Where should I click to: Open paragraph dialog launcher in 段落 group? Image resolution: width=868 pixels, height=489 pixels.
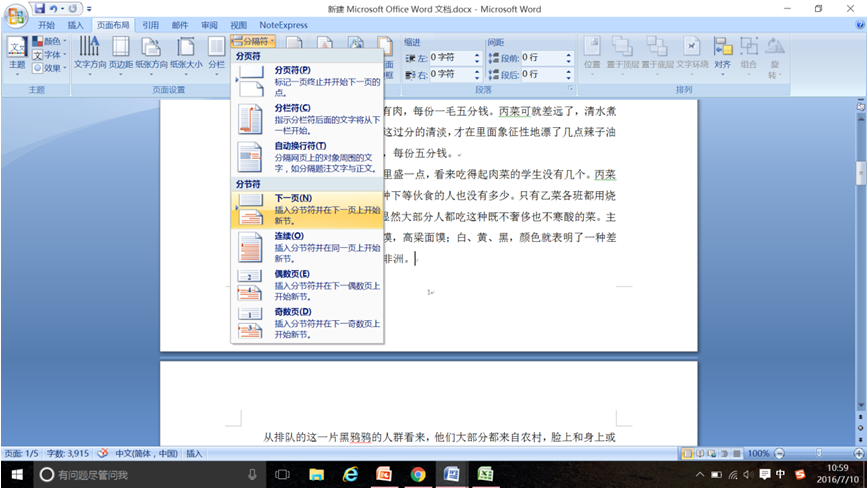point(570,89)
